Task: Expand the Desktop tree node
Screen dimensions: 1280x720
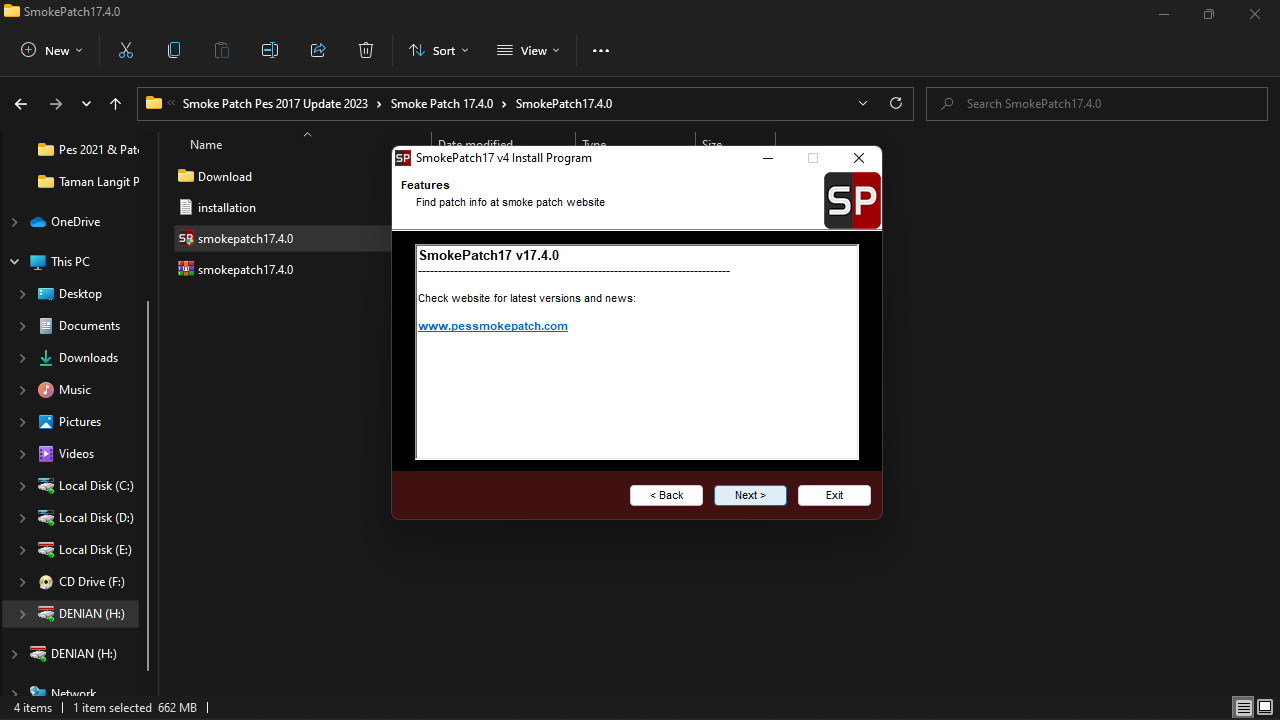Action: 23,294
